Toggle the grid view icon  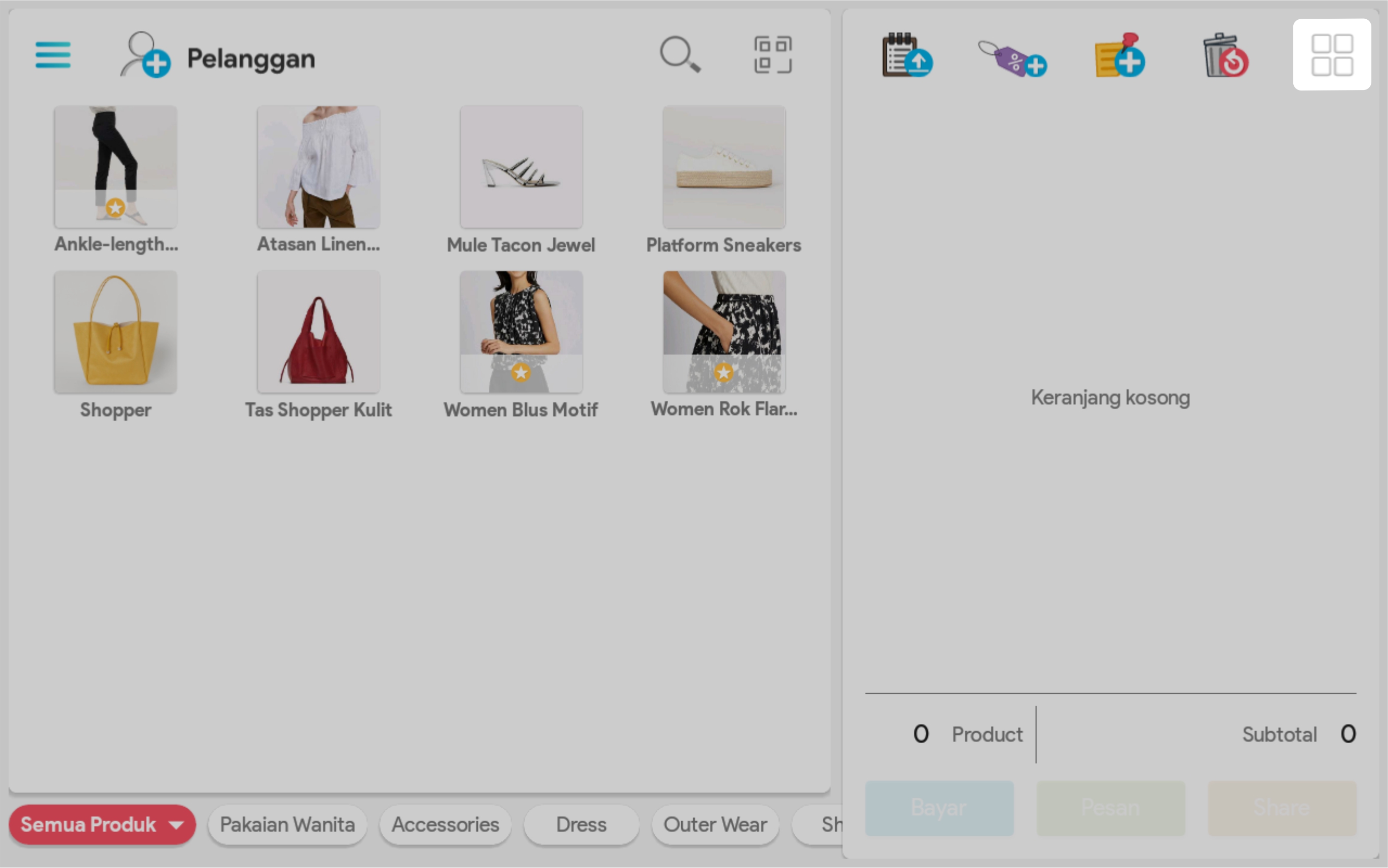coord(1332,55)
